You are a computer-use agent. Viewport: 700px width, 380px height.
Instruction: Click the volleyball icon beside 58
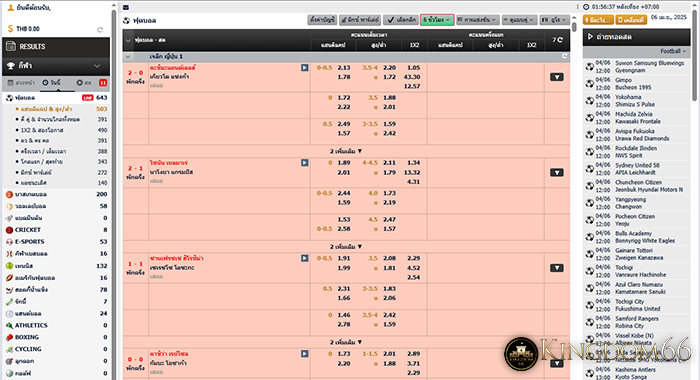9,206
